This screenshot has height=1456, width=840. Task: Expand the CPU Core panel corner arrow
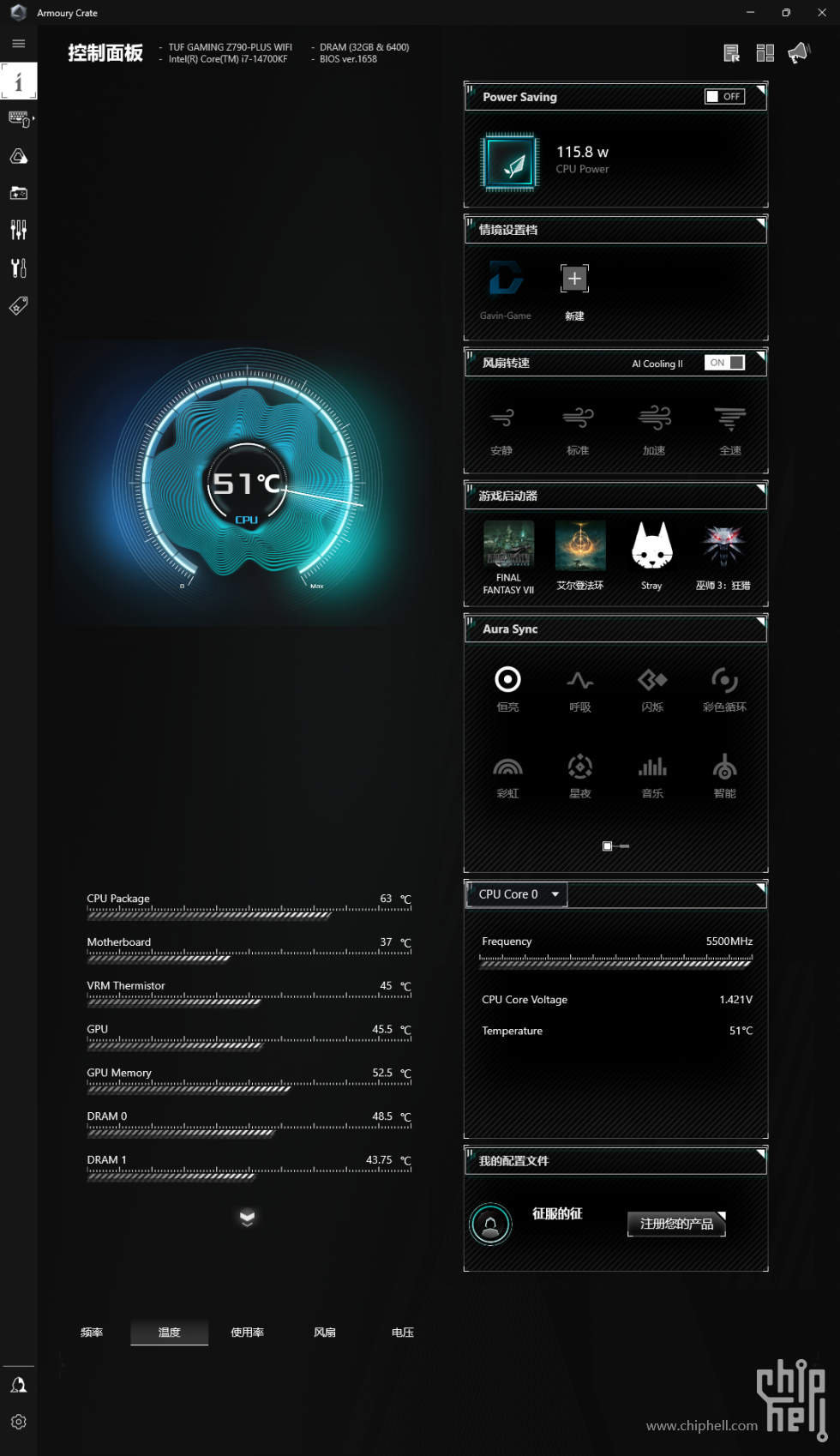(760, 888)
